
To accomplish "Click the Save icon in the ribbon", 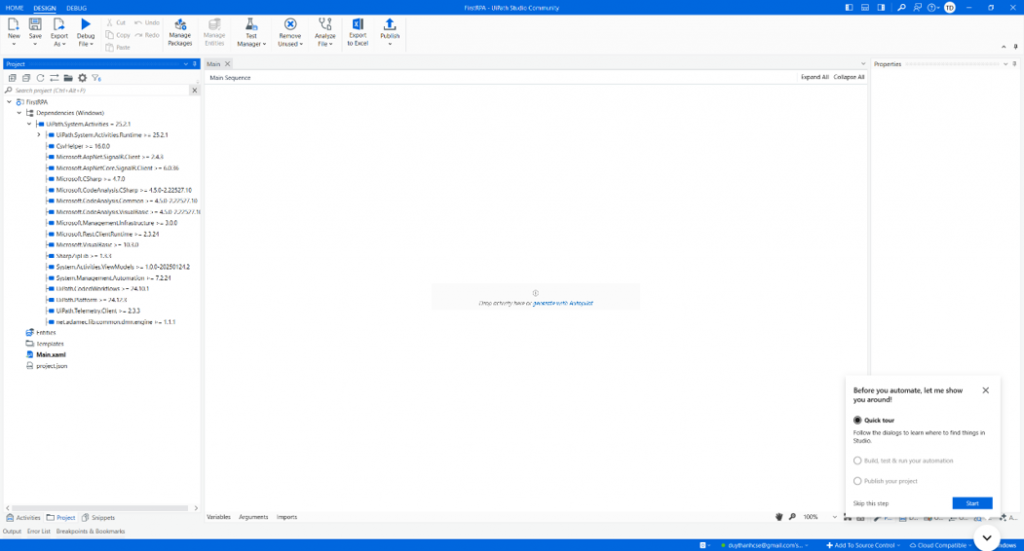I will [35, 24].
